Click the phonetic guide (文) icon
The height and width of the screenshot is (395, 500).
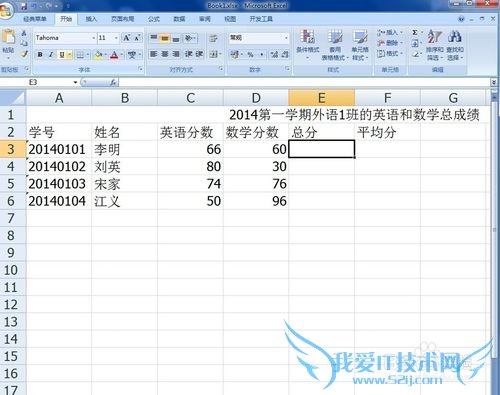132,54
